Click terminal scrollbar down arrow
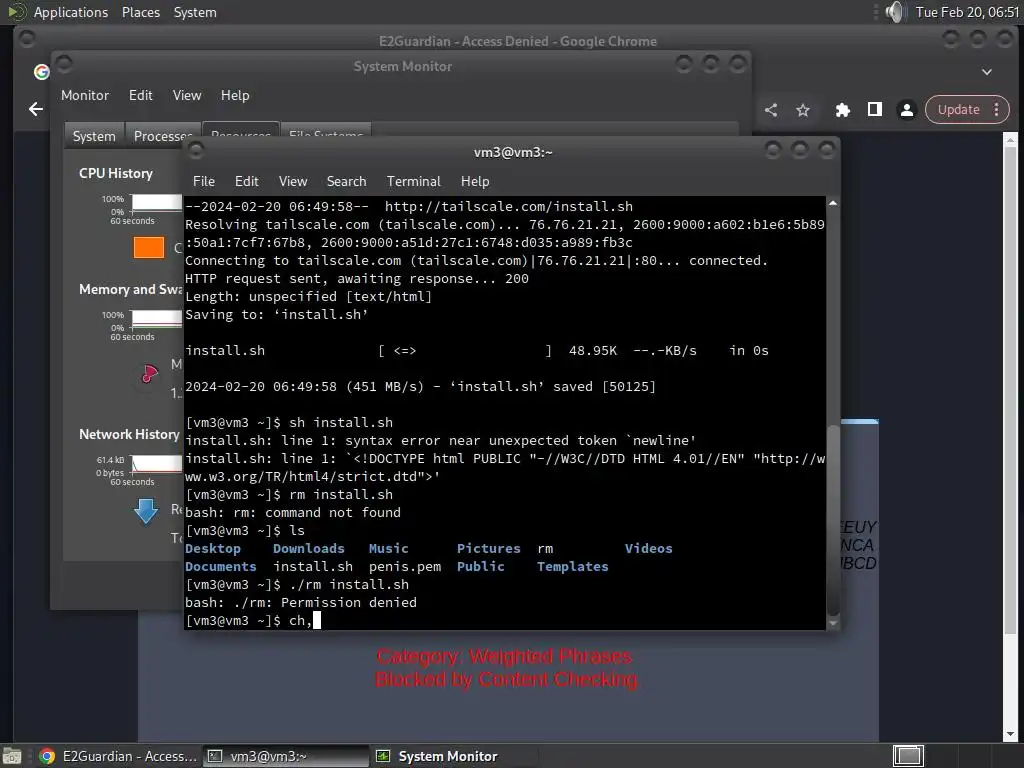The width and height of the screenshot is (1024, 768). (x=833, y=623)
